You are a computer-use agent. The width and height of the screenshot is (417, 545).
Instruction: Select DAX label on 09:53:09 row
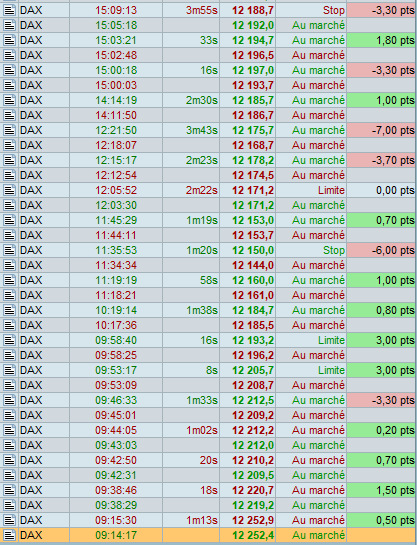[x=31, y=385]
